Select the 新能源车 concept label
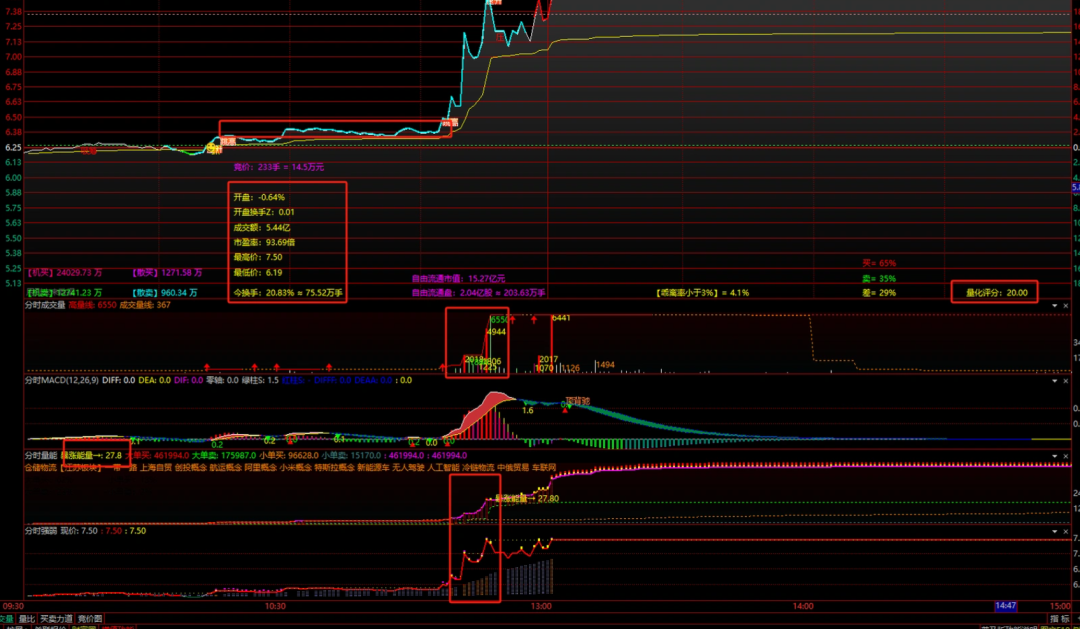 (373, 468)
